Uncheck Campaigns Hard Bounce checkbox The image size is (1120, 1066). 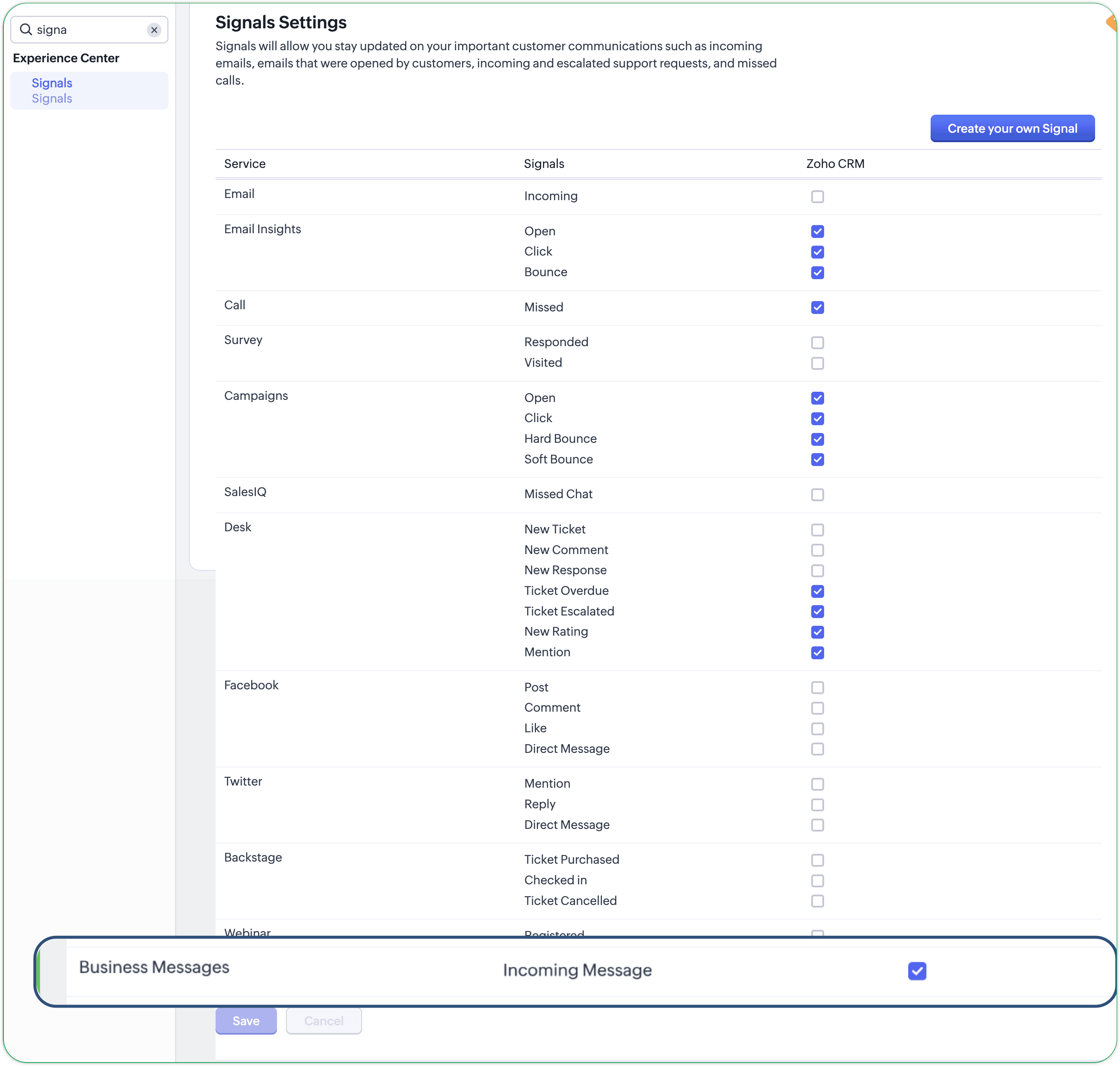click(x=817, y=439)
